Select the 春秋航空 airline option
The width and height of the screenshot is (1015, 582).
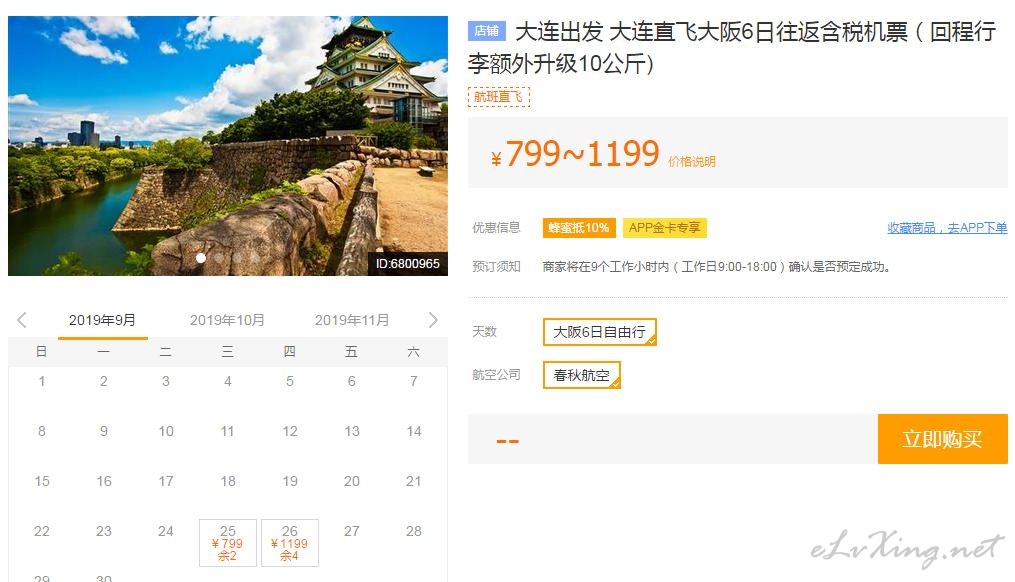[x=582, y=375]
